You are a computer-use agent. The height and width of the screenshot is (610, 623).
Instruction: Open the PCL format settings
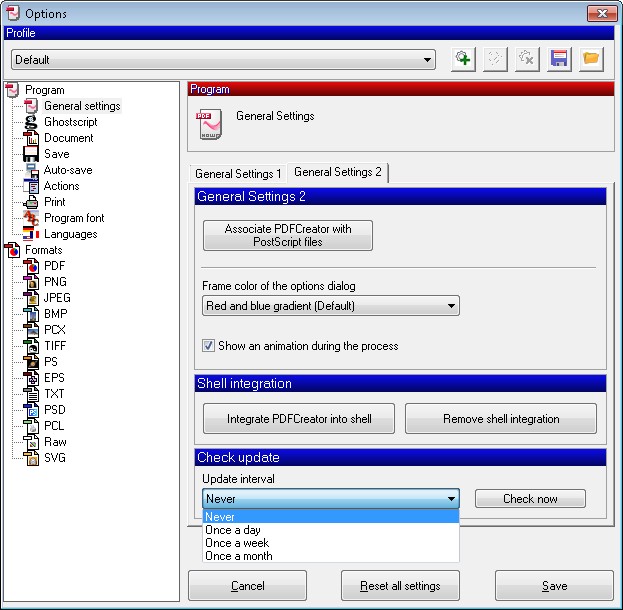point(54,426)
